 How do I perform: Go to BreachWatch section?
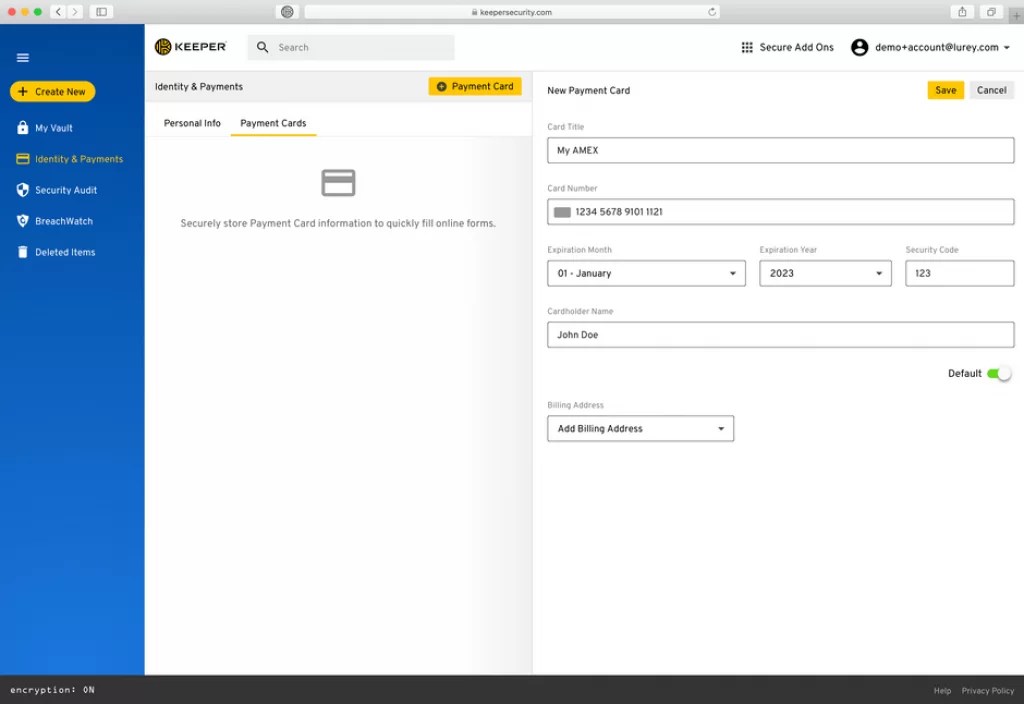pyautogui.click(x=64, y=221)
